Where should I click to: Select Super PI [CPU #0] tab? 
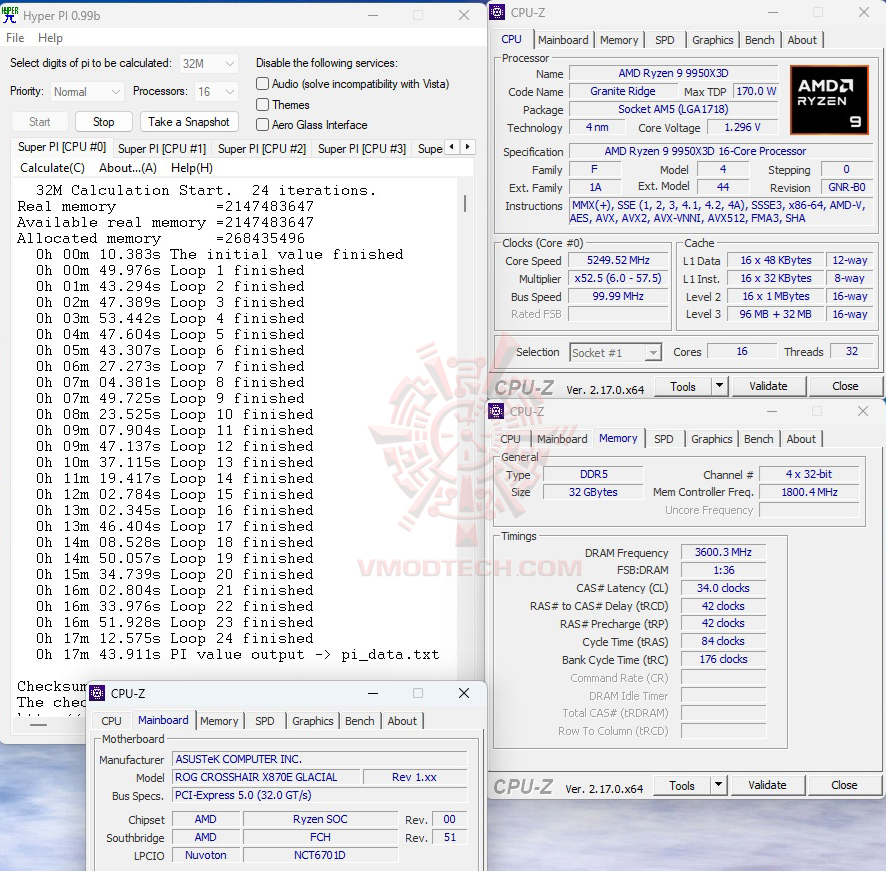coord(62,147)
